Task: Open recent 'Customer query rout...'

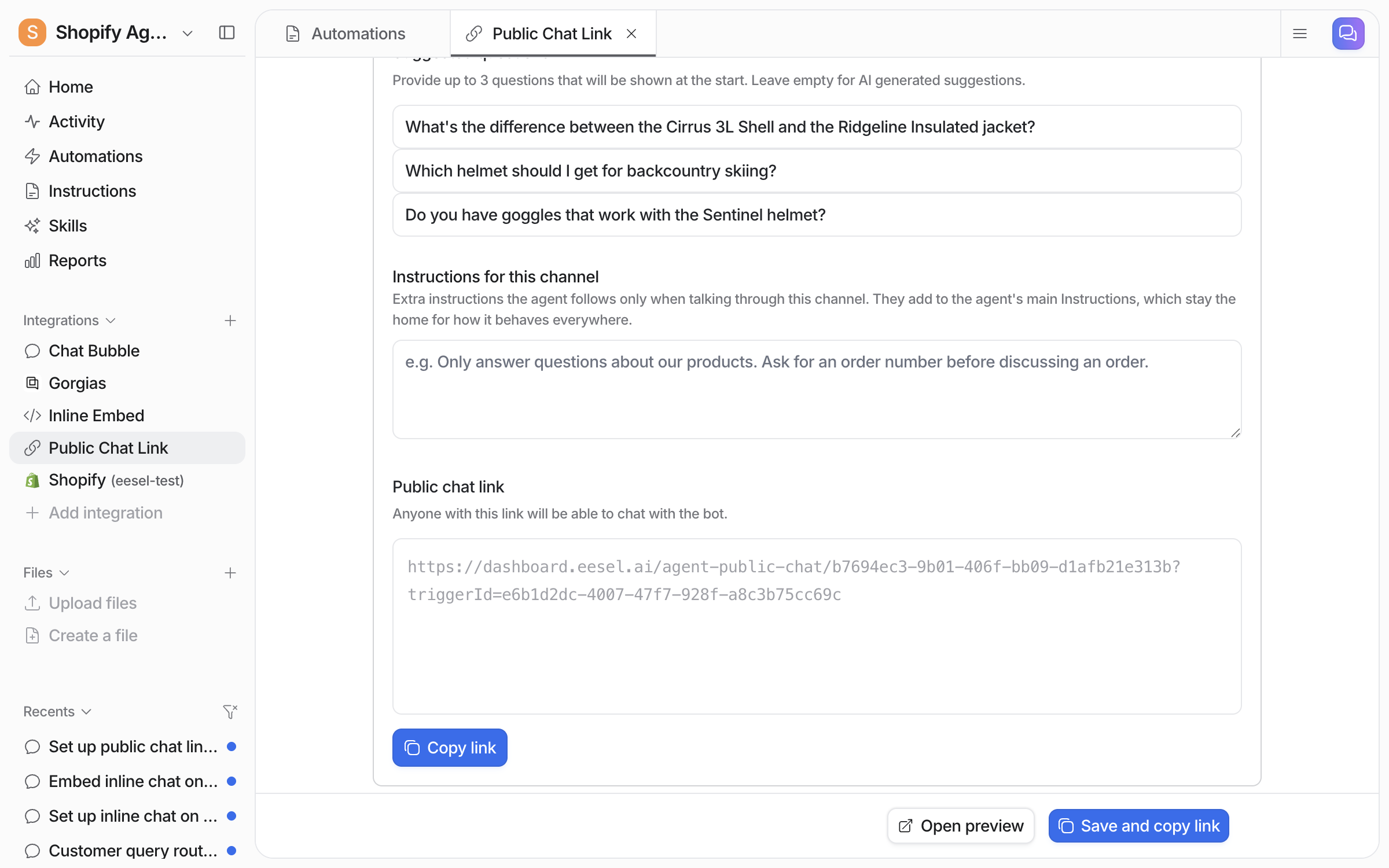Action: [127, 851]
